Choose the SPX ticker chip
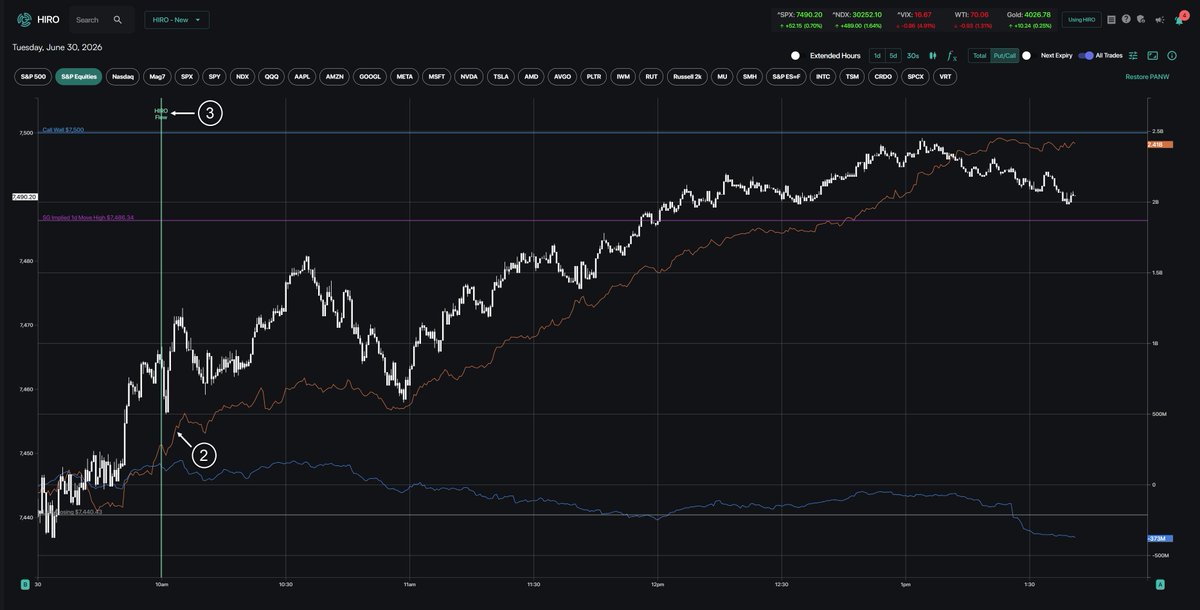Viewport: 1200px width, 610px height. 187,76
